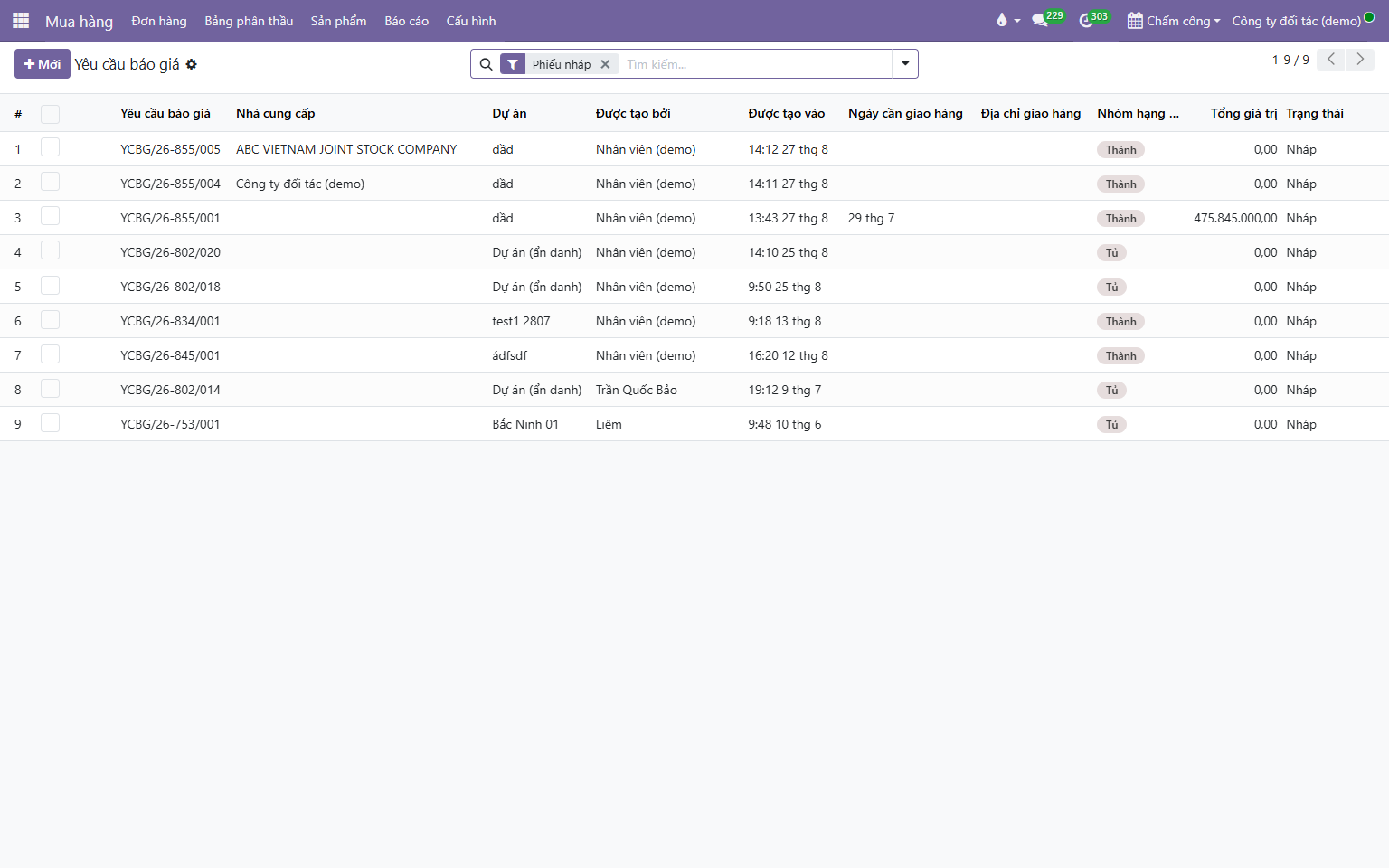Open the Cấu hình menu

click(471, 21)
